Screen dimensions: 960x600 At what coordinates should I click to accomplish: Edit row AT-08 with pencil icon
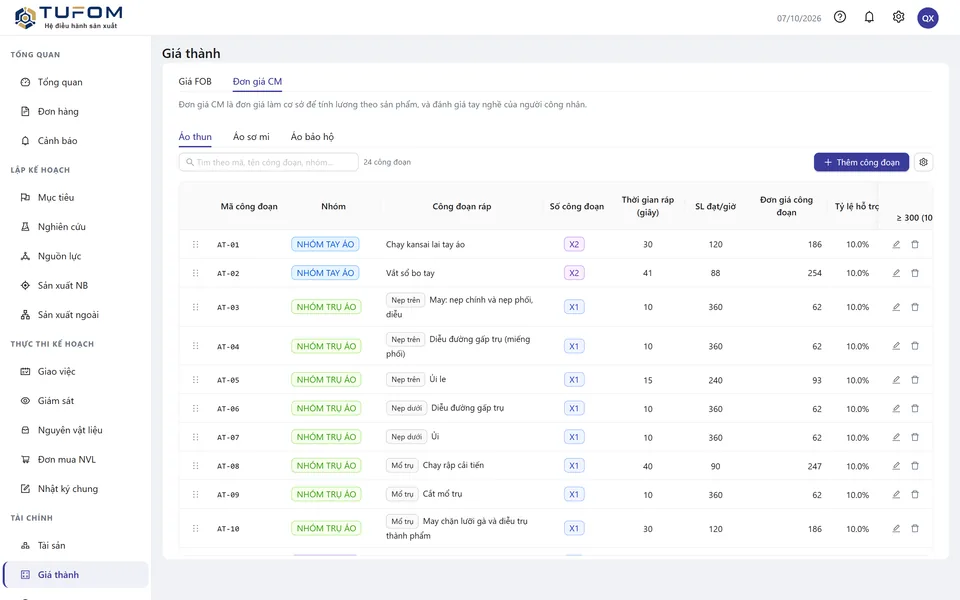(896, 466)
